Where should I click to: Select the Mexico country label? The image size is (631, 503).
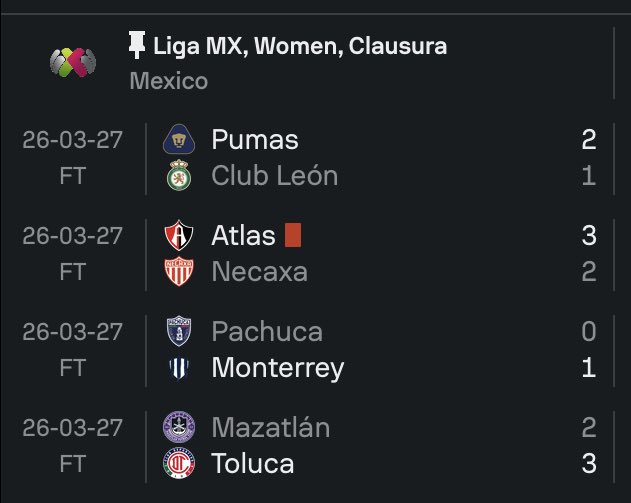click(168, 81)
